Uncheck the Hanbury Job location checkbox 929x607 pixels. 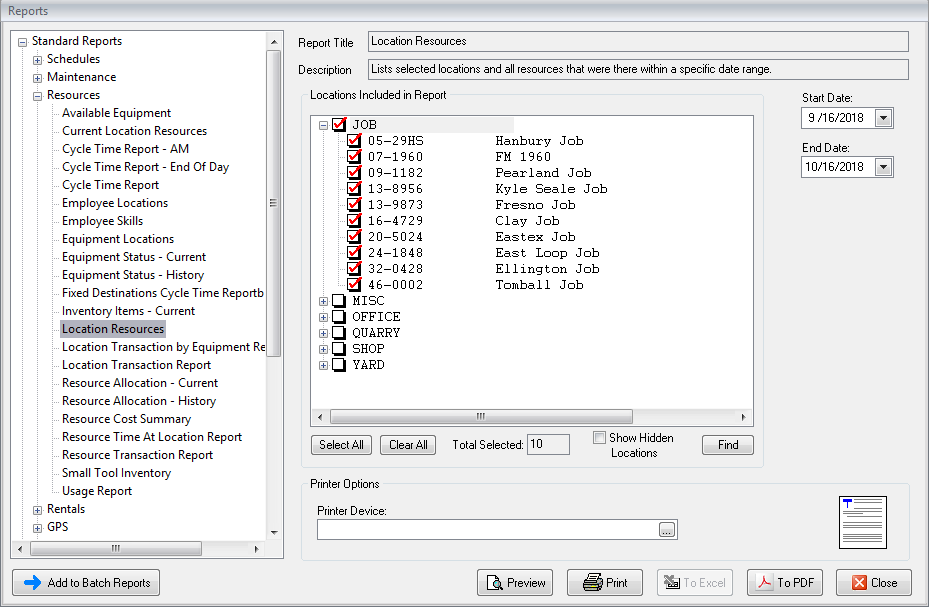pos(354,141)
